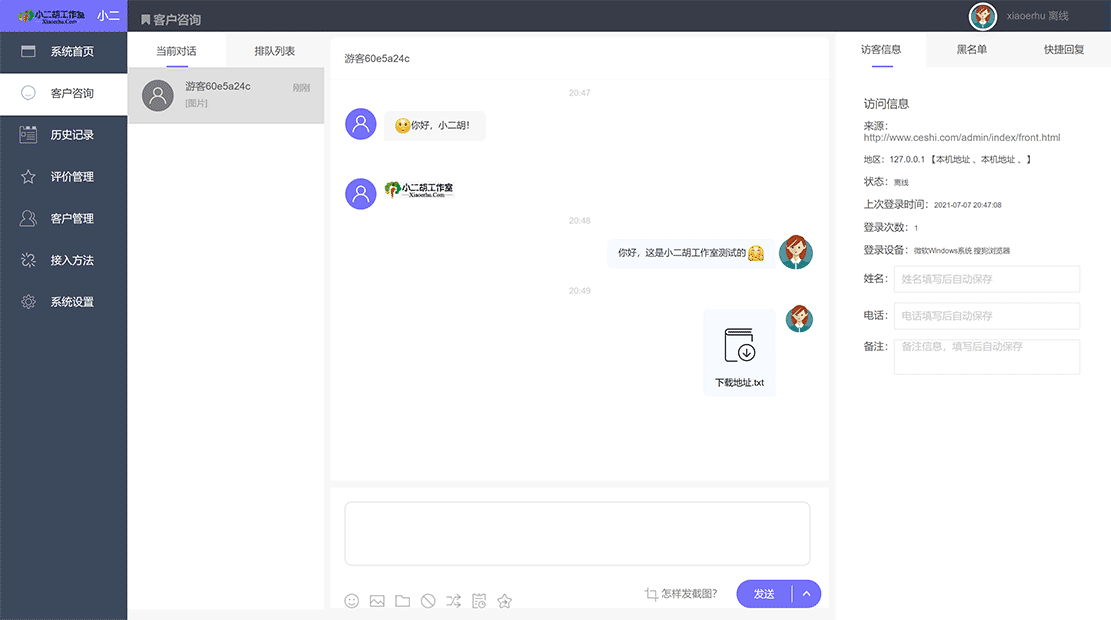Switch to the 排队列表 tab
The height and width of the screenshot is (620, 1111).
(x=272, y=50)
